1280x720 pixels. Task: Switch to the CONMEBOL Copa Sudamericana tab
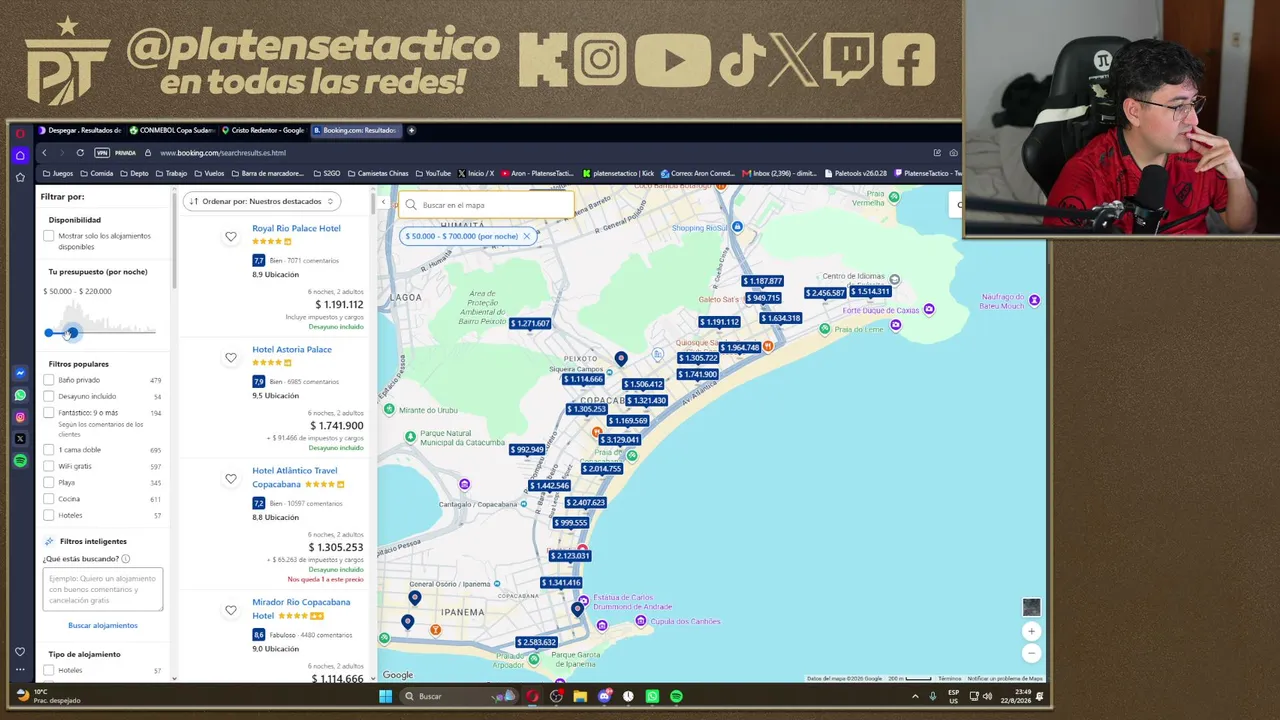click(x=174, y=130)
